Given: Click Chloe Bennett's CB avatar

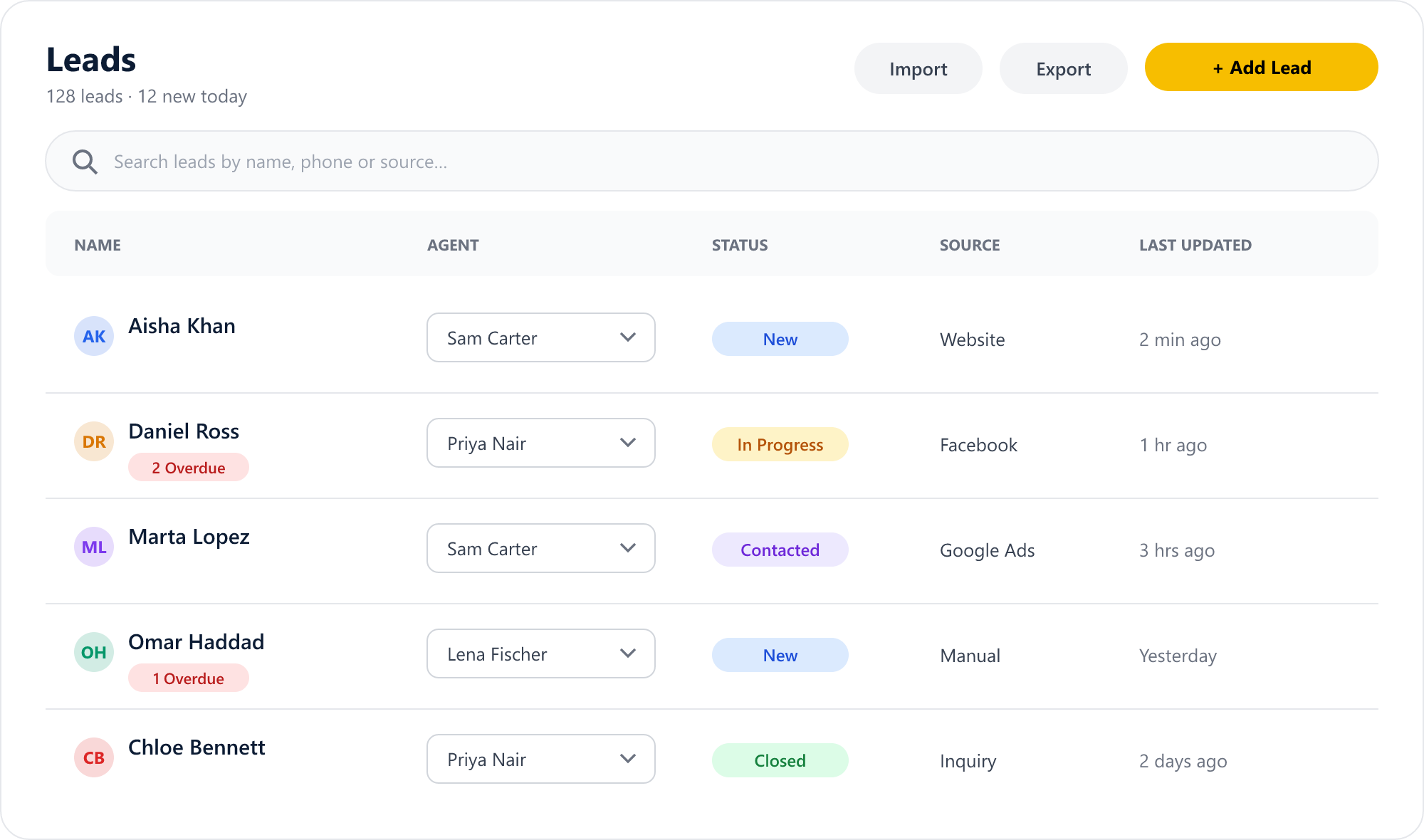Looking at the screenshot, I should (94, 757).
